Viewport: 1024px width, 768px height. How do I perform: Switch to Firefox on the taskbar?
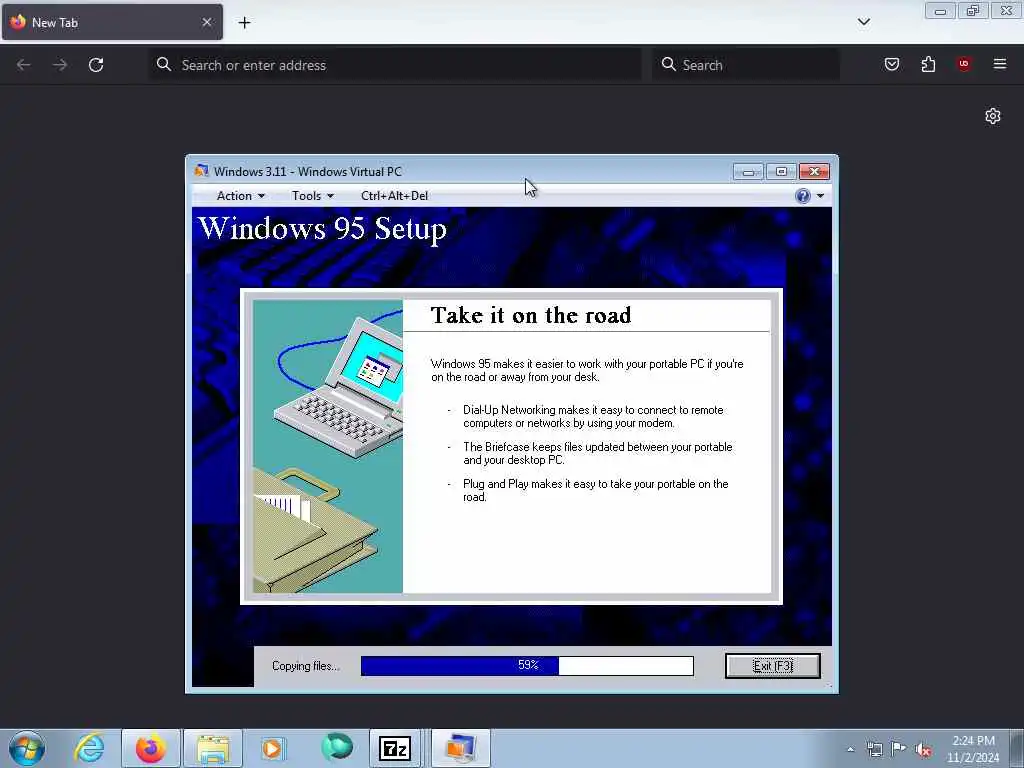pos(151,748)
